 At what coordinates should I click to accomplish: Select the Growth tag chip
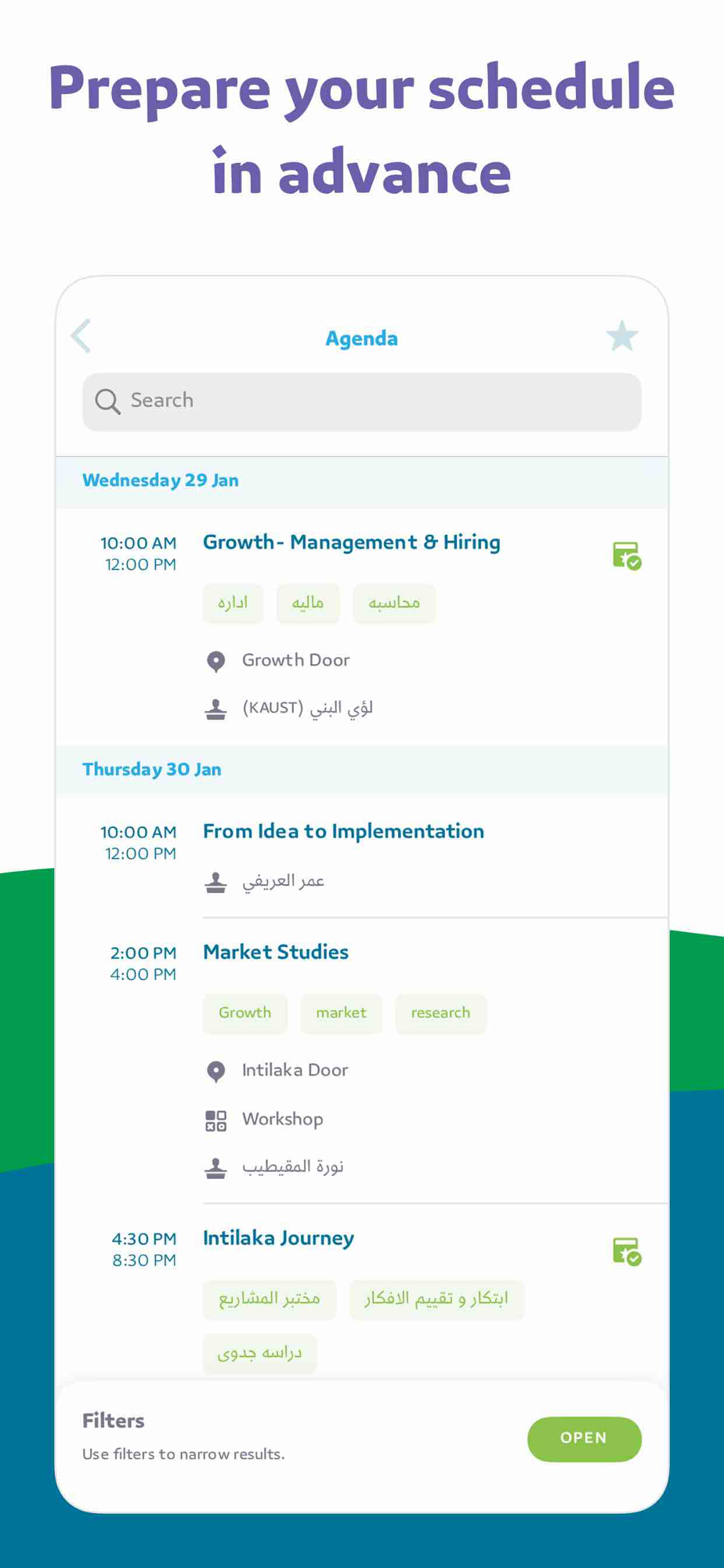pyautogui.click(x=245, y=1013)
